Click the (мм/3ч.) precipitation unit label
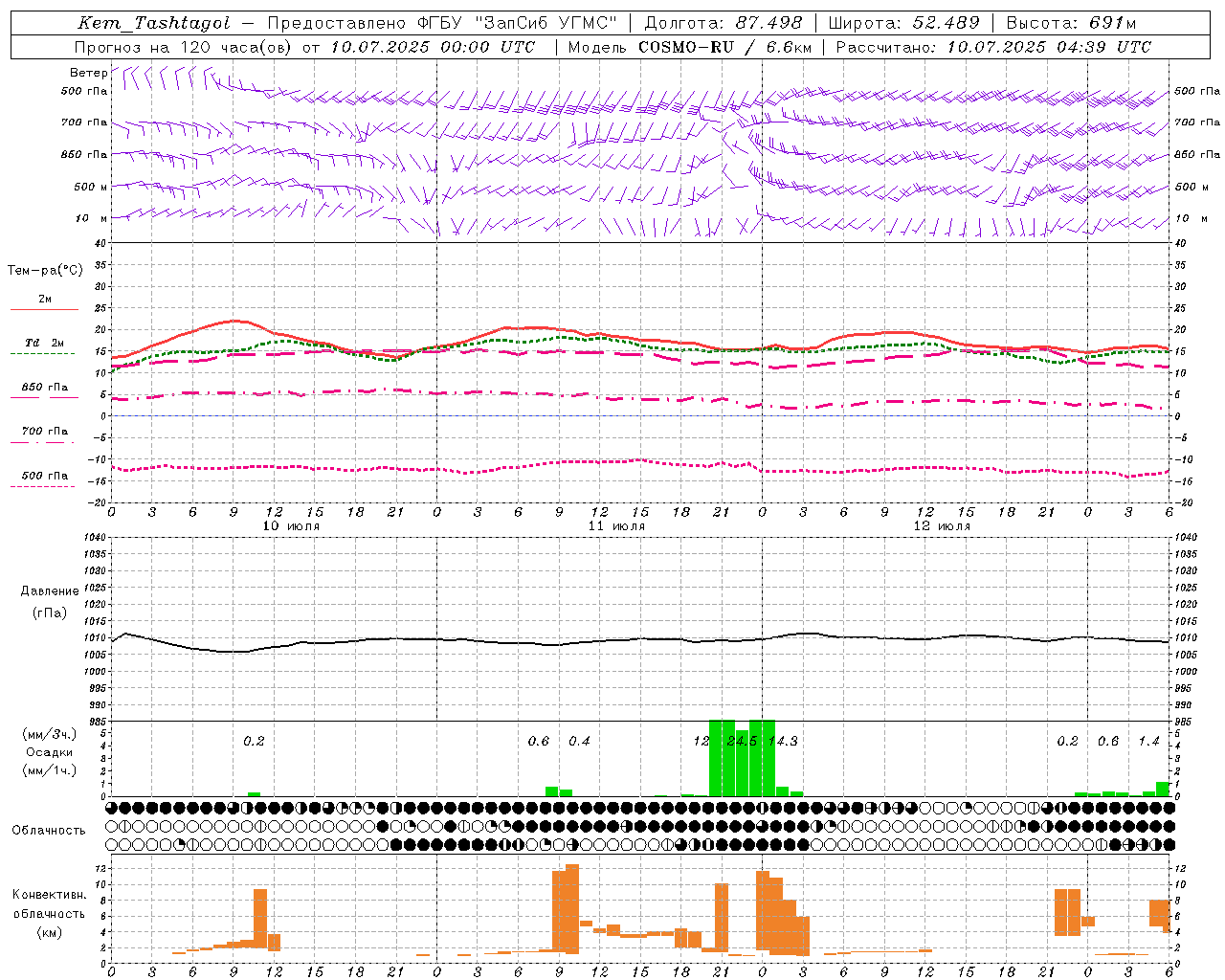 click(50, 734)
